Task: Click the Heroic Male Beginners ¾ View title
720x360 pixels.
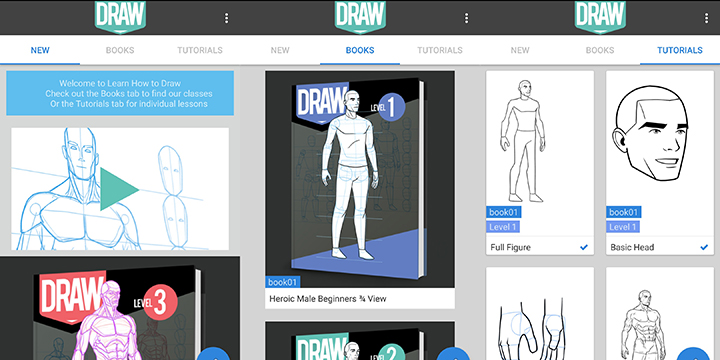Action: click(327, 298)
